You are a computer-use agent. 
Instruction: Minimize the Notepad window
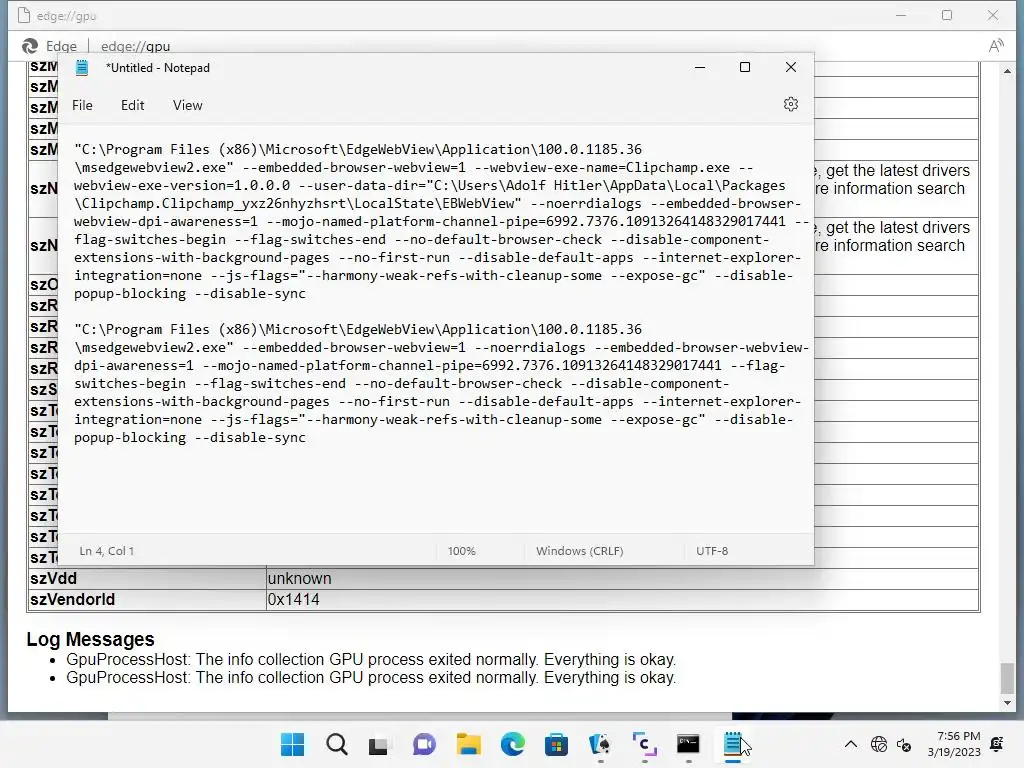pos(700,67)
